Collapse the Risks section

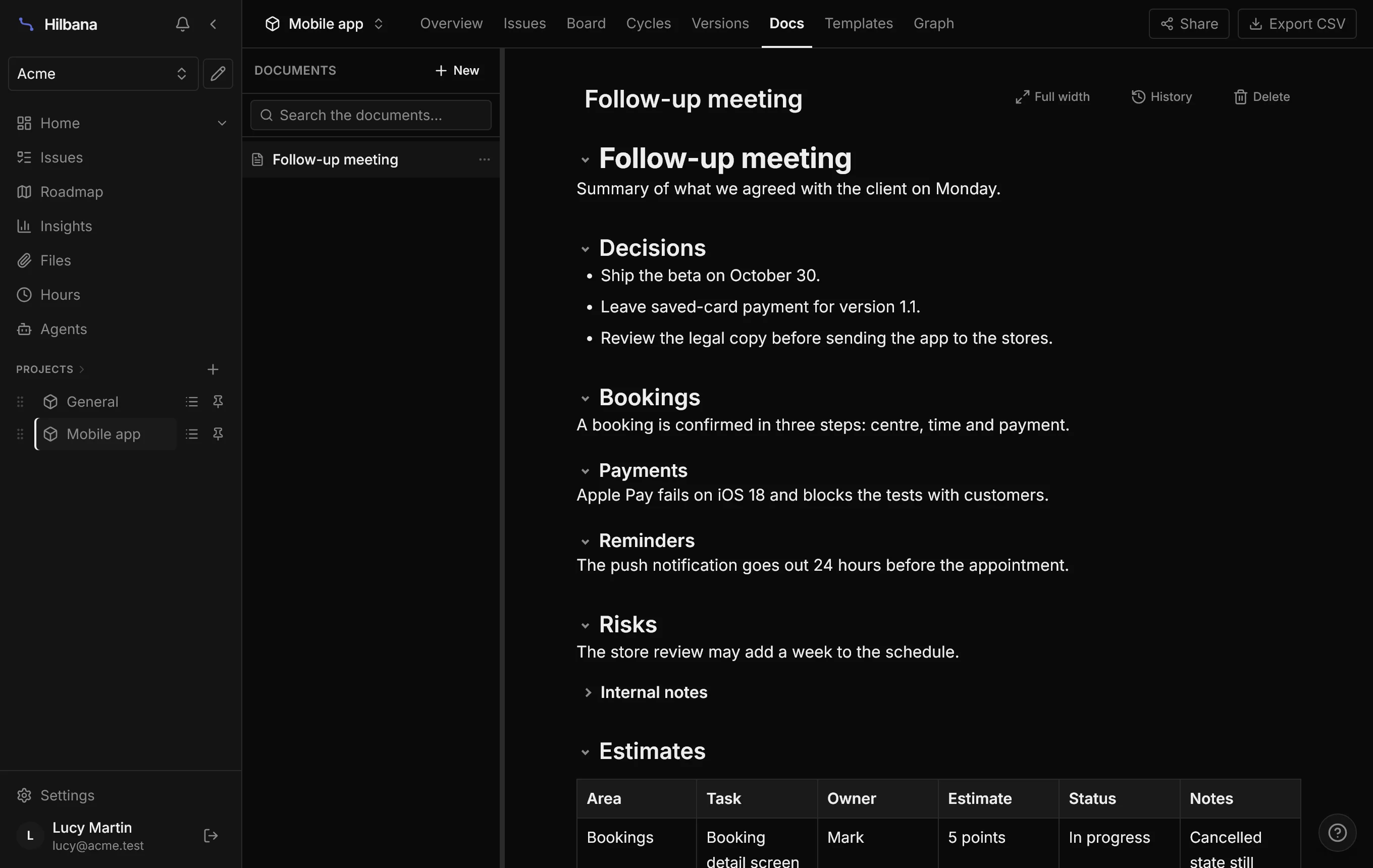[x=585, y=626]
